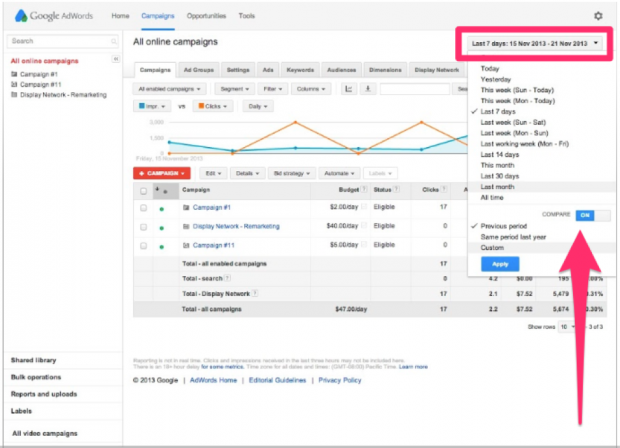Image resolution: width=620 pixels, height=448 pixels.
Task: Open the Editorial Guidelines footer link
Action: 277,380
